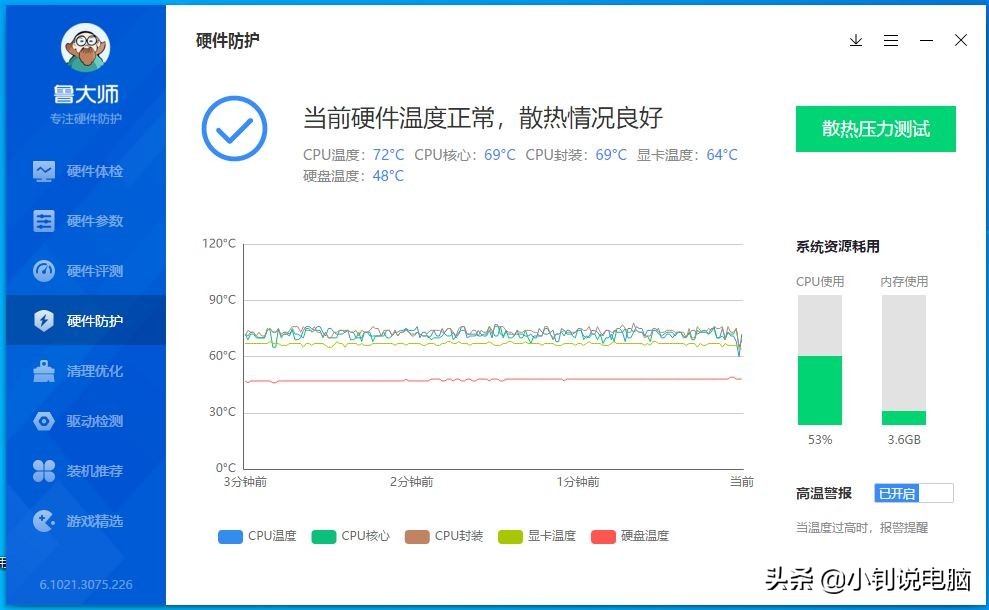Open the hamburger menu icon
Screen dimensions: 989x610
click(x=891, y=40)
